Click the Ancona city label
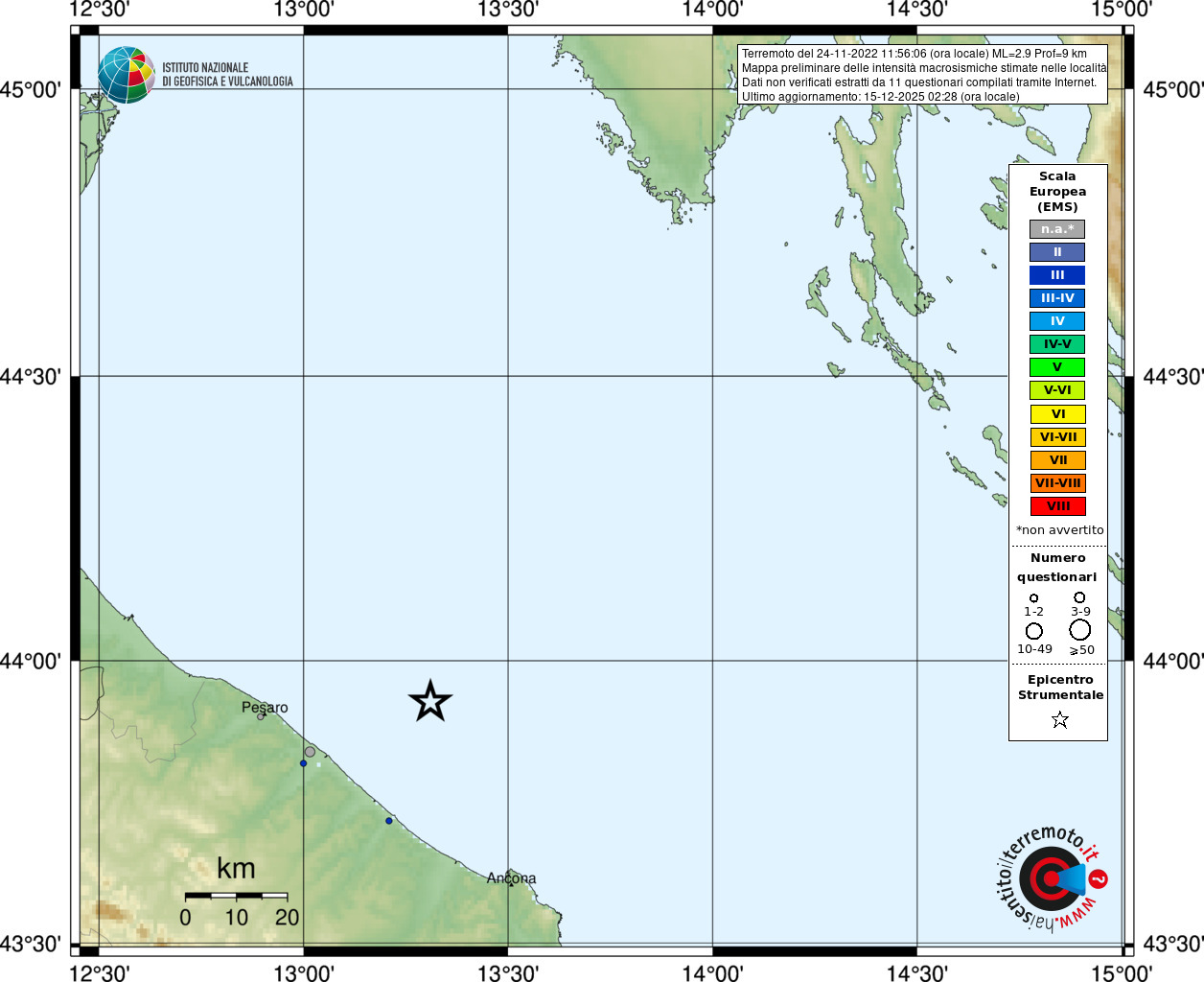Image resolution: width=1204 pixels, height=982 pixels. point(511,878)
